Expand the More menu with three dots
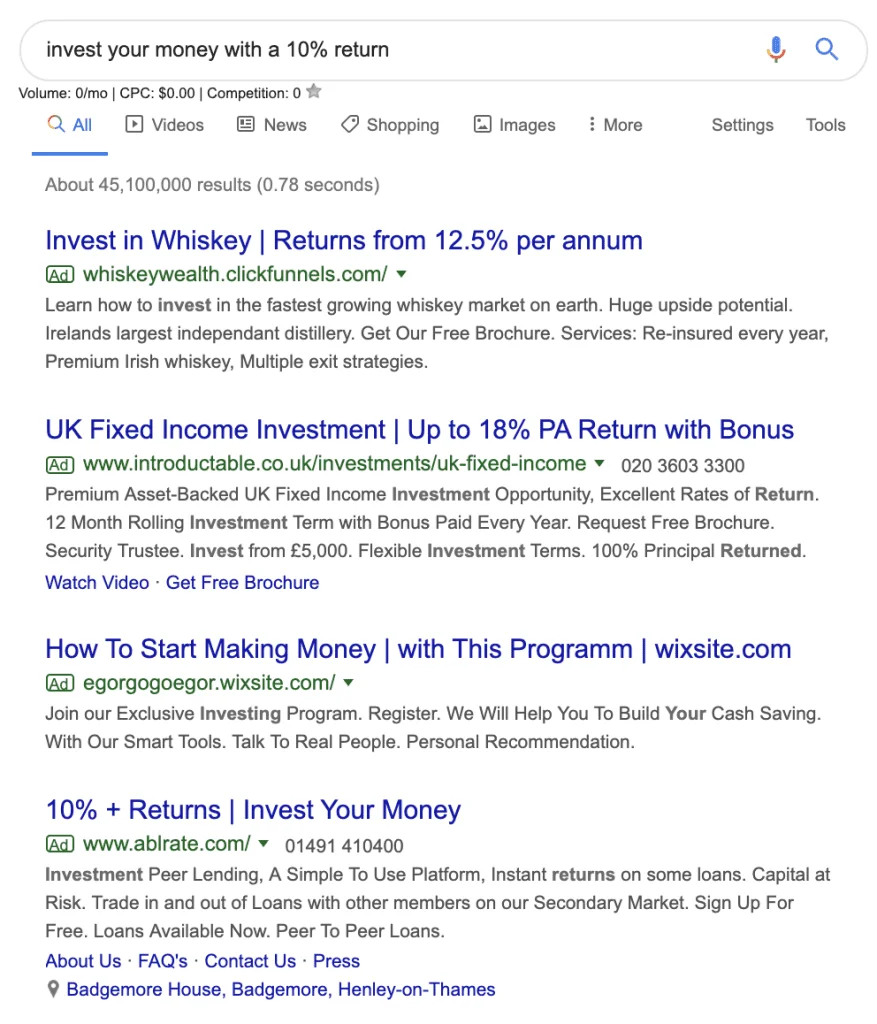The image size is (877, 1024). coord(615,125)
